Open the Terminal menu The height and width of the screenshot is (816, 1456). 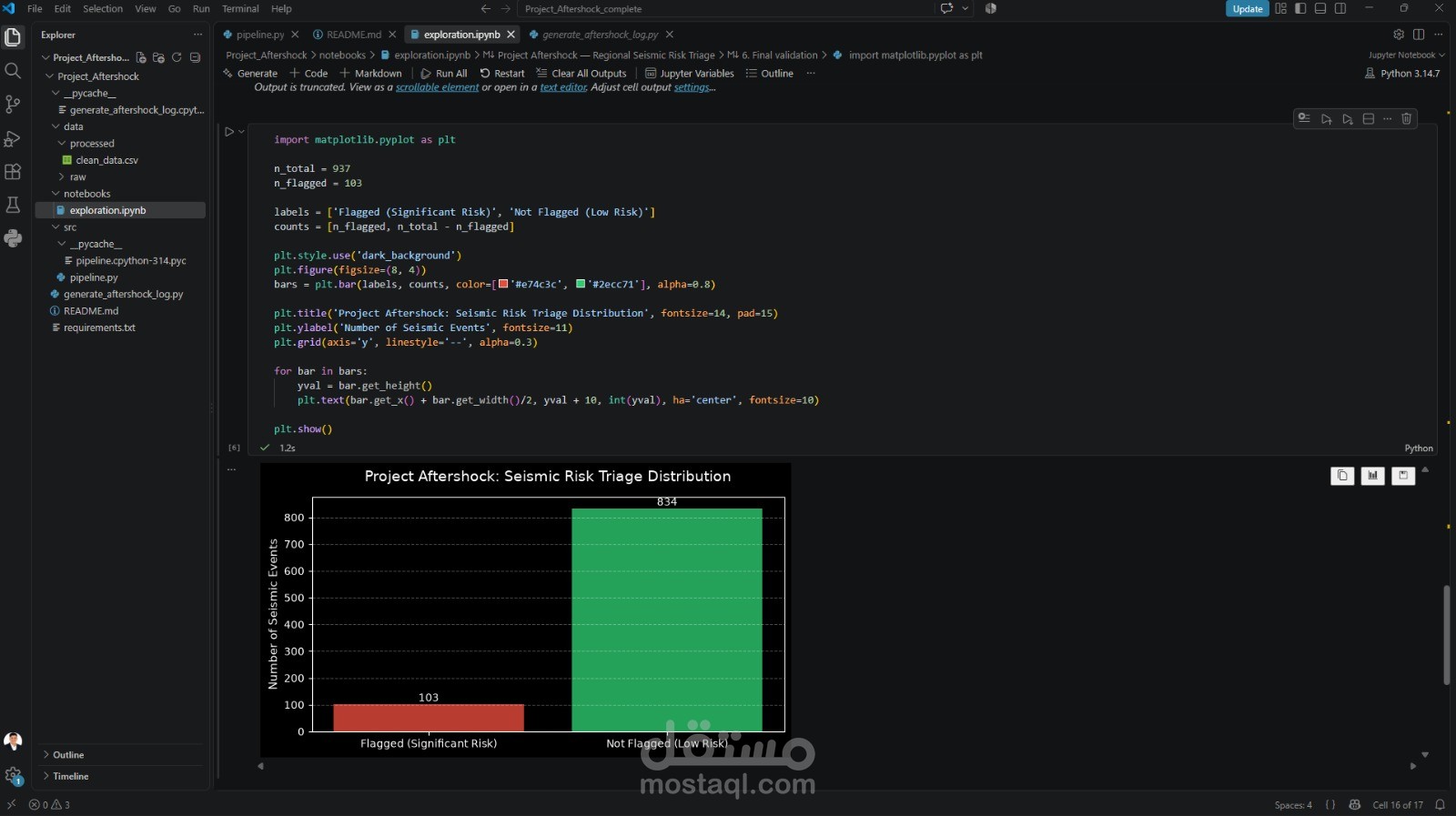coord(240,9)
